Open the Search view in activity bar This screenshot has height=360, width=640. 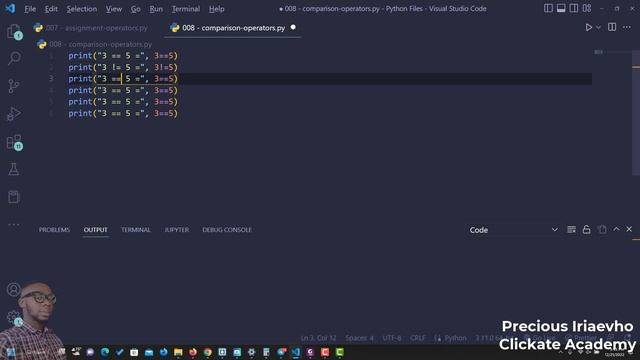coord(14,58)
